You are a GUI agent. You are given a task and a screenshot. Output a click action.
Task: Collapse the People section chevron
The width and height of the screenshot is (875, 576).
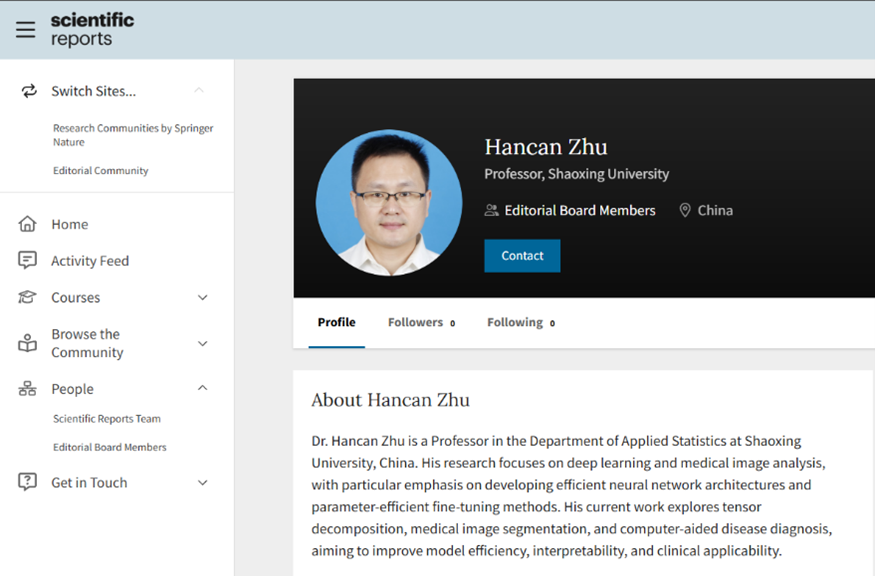click(x=202, y=388)
